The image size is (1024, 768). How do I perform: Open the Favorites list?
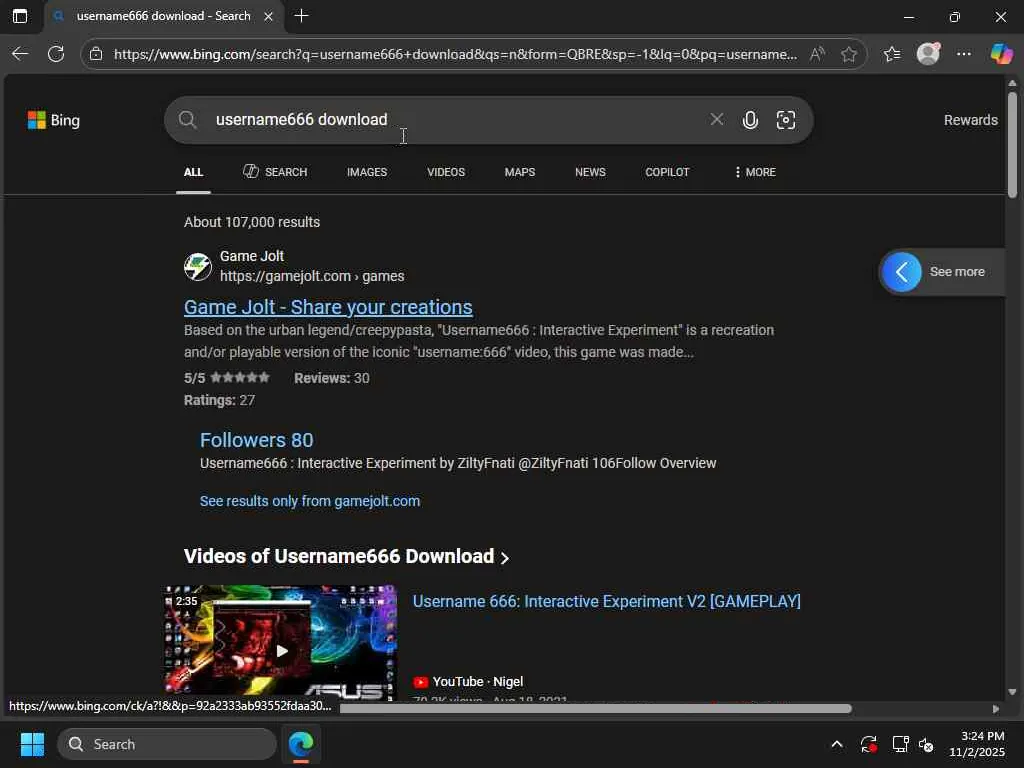click(892, 54)
